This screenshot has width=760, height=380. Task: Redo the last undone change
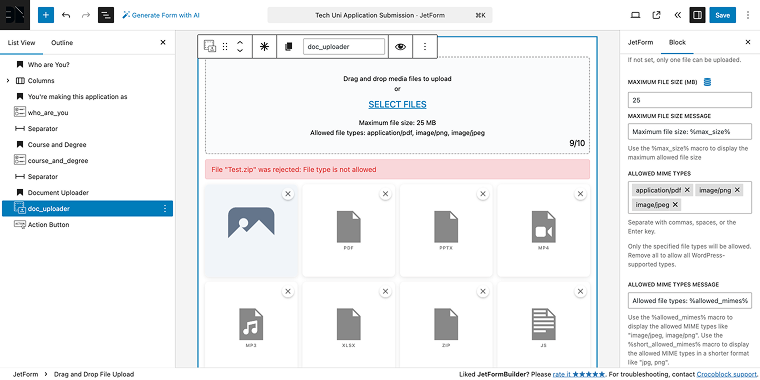click(86, 15)
